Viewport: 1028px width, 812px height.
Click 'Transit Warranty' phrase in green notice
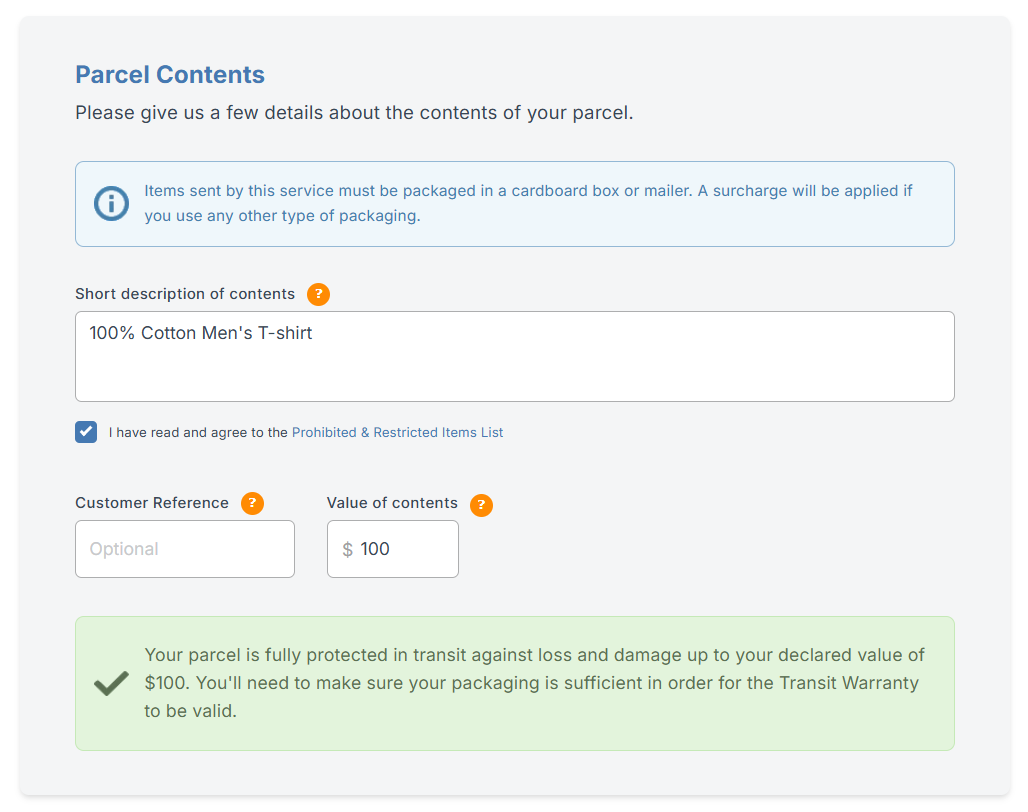pos(849,684)
